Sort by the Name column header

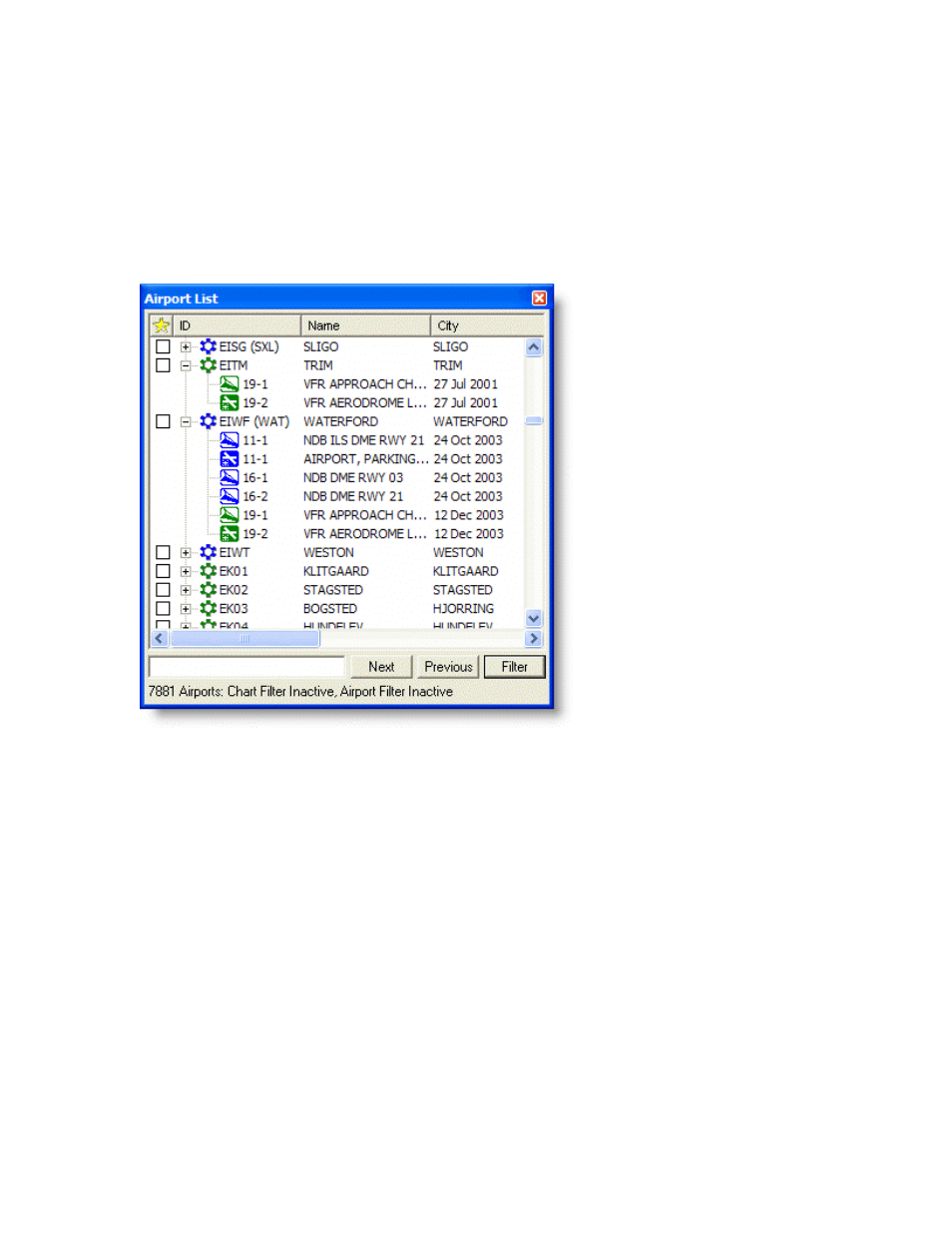(x=365, y=325)
